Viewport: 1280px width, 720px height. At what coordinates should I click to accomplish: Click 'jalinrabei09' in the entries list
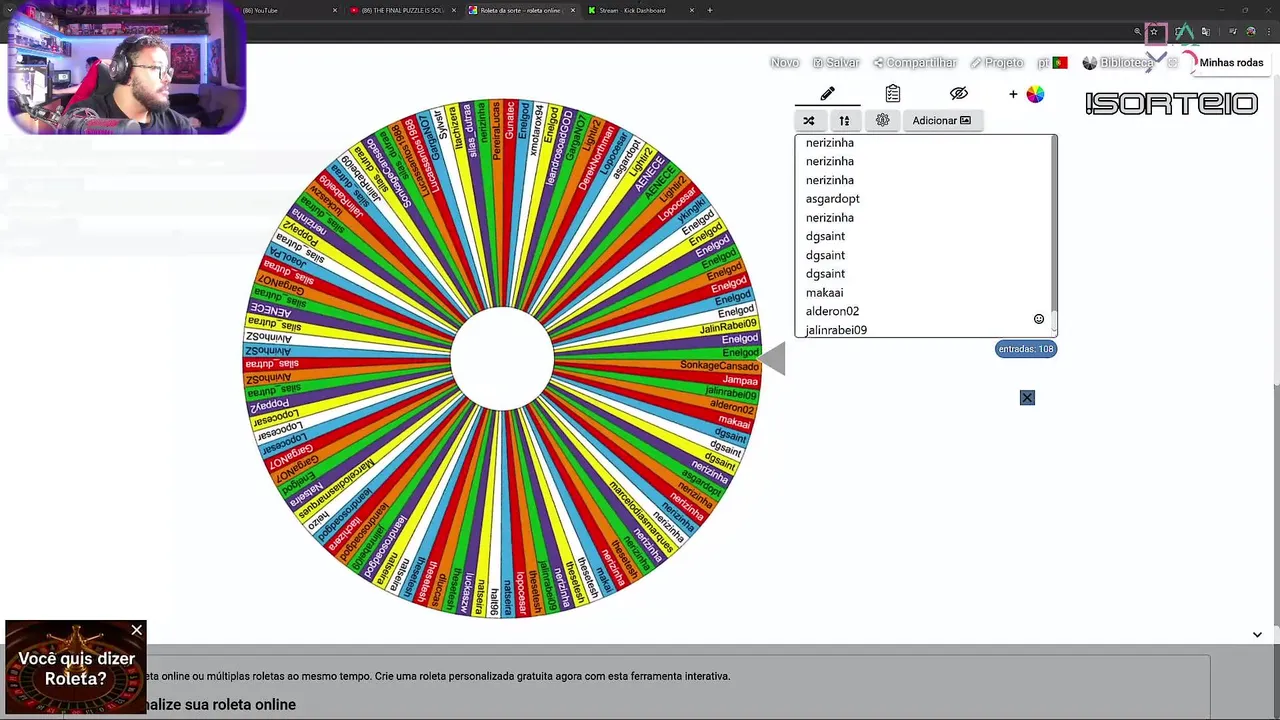(836, 330)
